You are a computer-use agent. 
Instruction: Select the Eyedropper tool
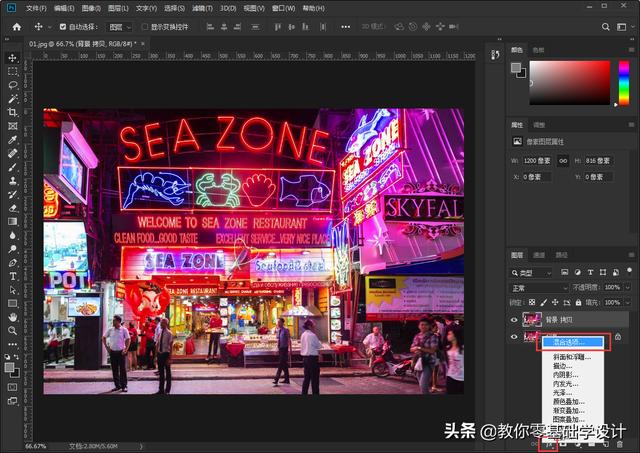click(12, 140)
